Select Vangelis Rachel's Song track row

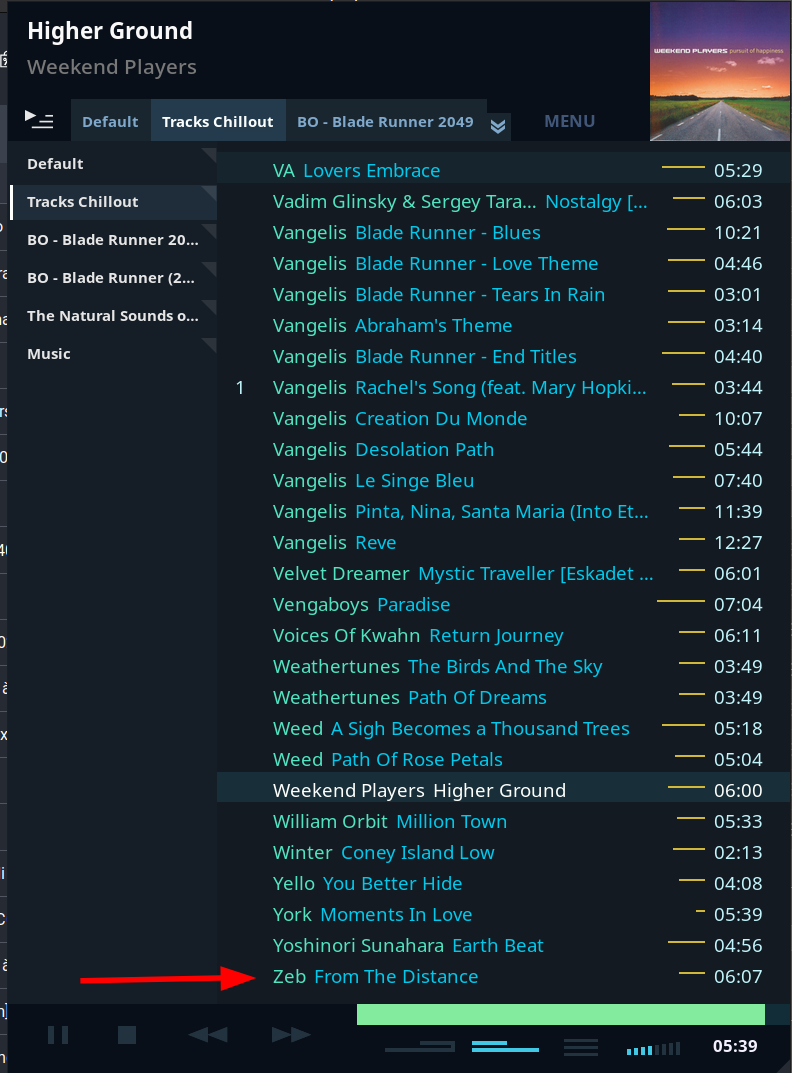503,387
